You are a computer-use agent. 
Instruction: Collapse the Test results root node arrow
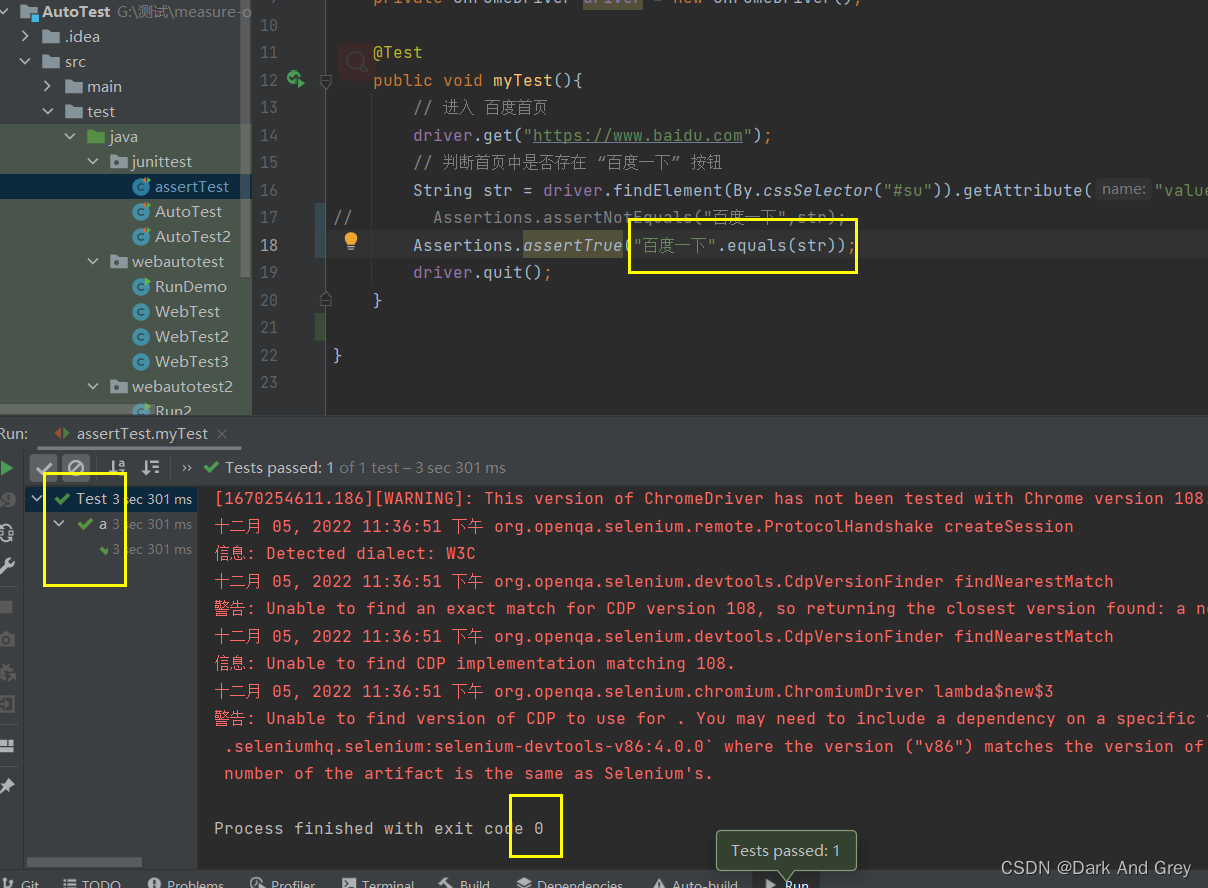tap(38, 498)
